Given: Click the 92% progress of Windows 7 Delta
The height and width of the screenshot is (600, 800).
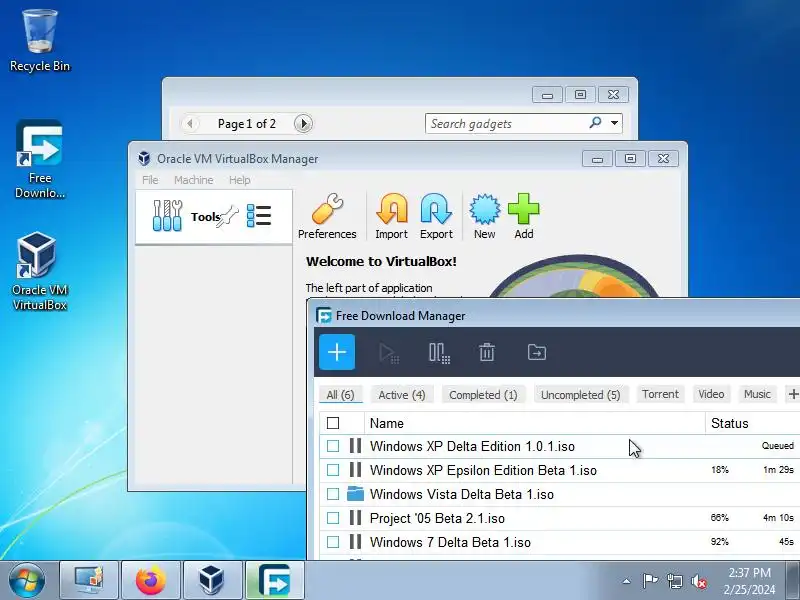Looking at the screenshot, I should pyautogui.click(x=719, y=542).
